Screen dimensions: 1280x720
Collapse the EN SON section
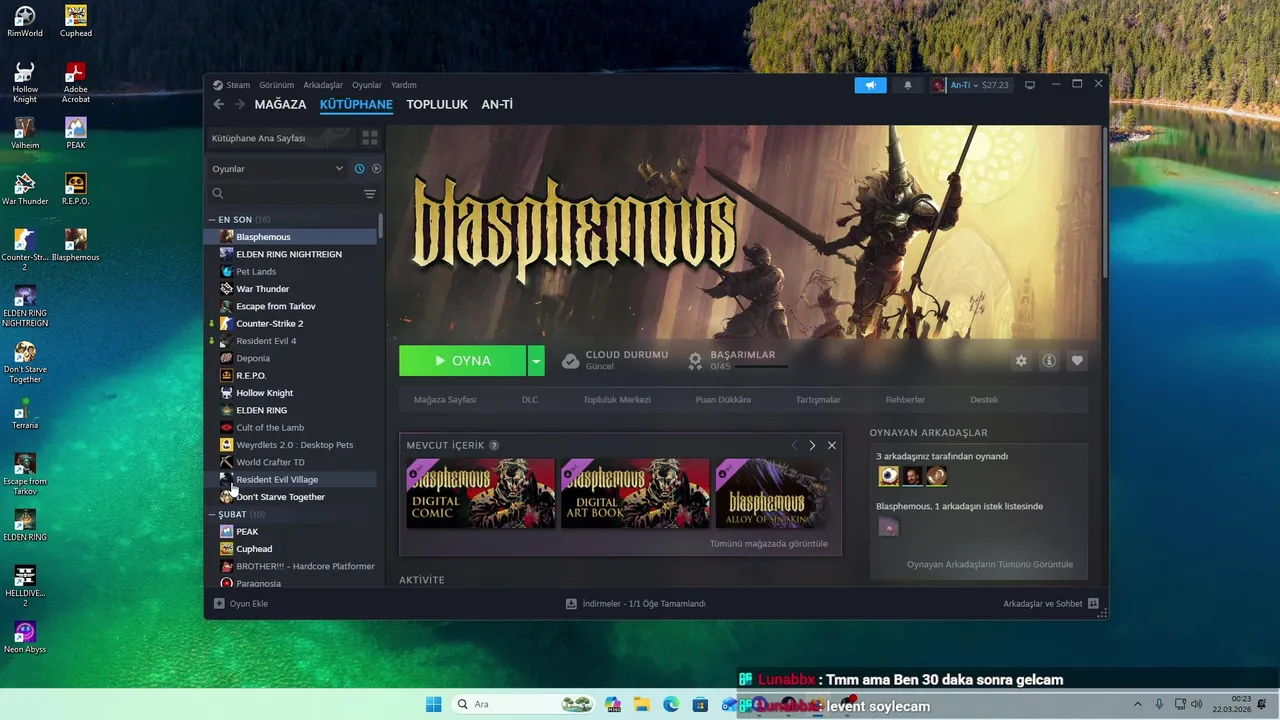click(212, 220)
